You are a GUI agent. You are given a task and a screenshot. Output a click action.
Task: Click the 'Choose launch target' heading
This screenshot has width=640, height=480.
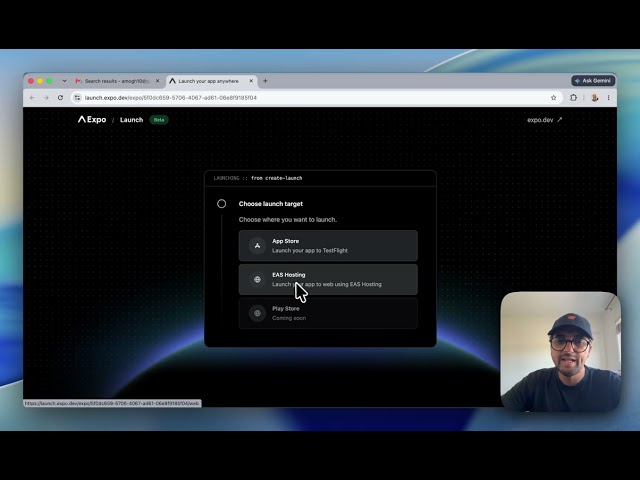pos(271,204)
